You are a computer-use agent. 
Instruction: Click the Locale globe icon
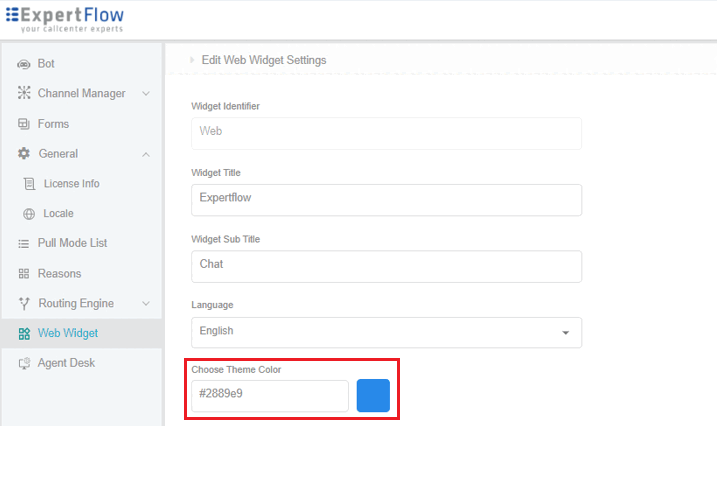[29, 214]
